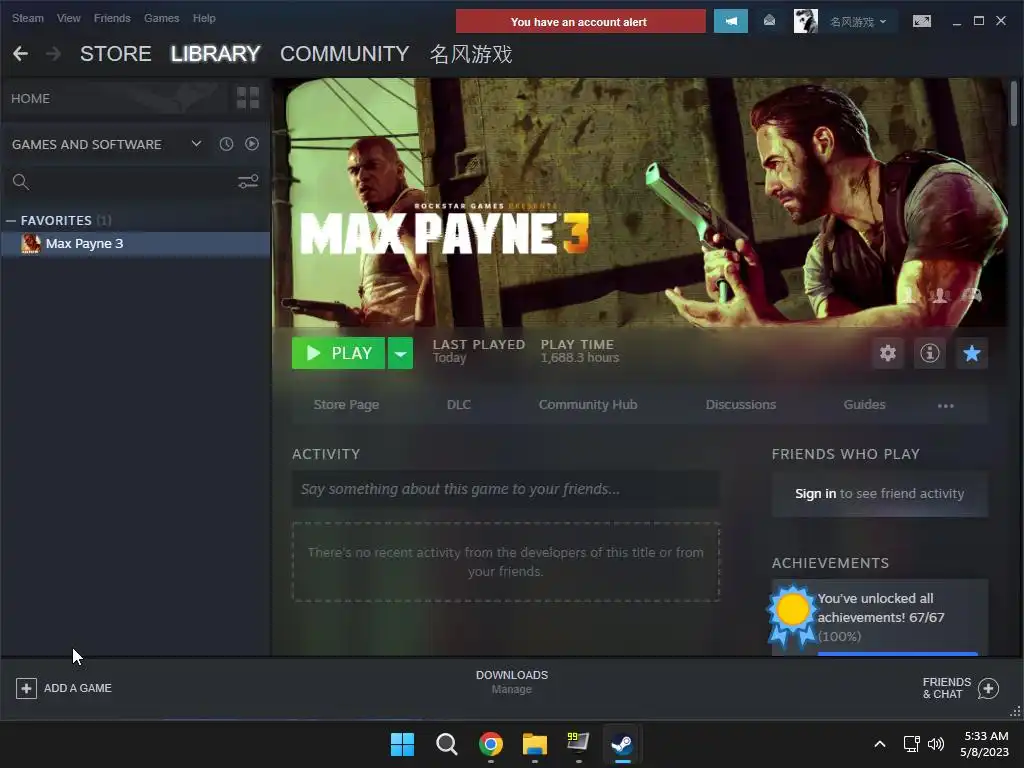Toggle the favorite star for Max Payne 3
The width and height of the screenshot is (1024, 768).
(972, 353)
